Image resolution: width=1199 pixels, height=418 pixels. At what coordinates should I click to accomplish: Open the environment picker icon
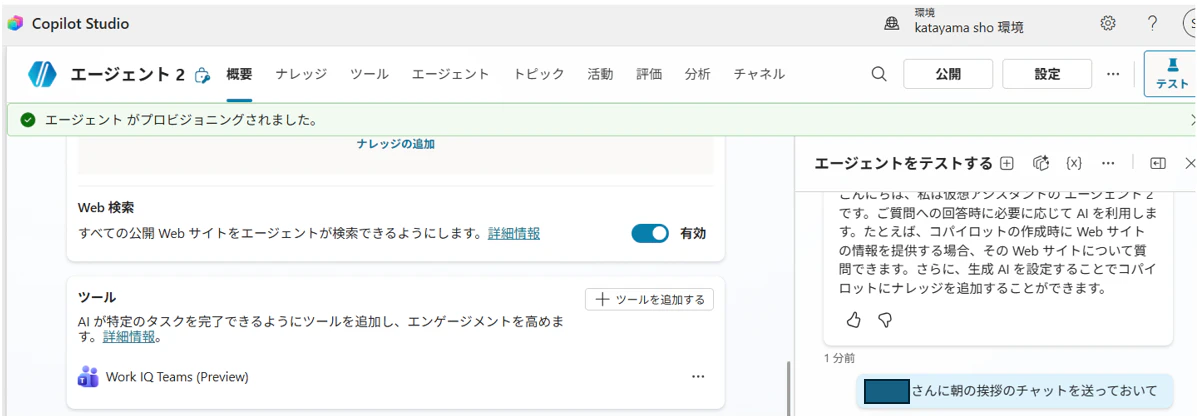click(891, 24)
